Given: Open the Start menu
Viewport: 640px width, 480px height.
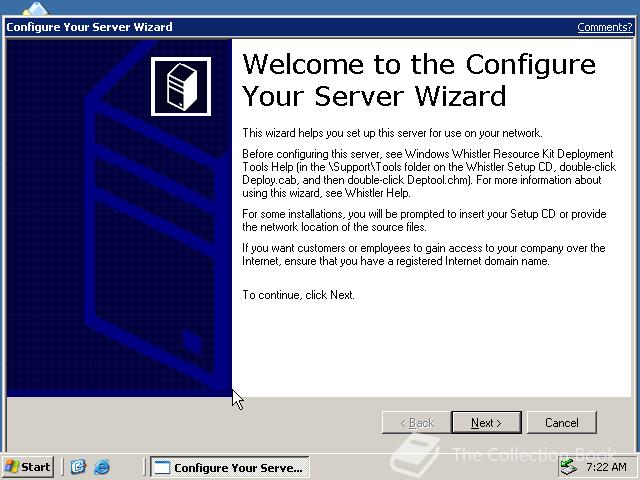Looking at the screenshot, I should (x=27, y=467).
